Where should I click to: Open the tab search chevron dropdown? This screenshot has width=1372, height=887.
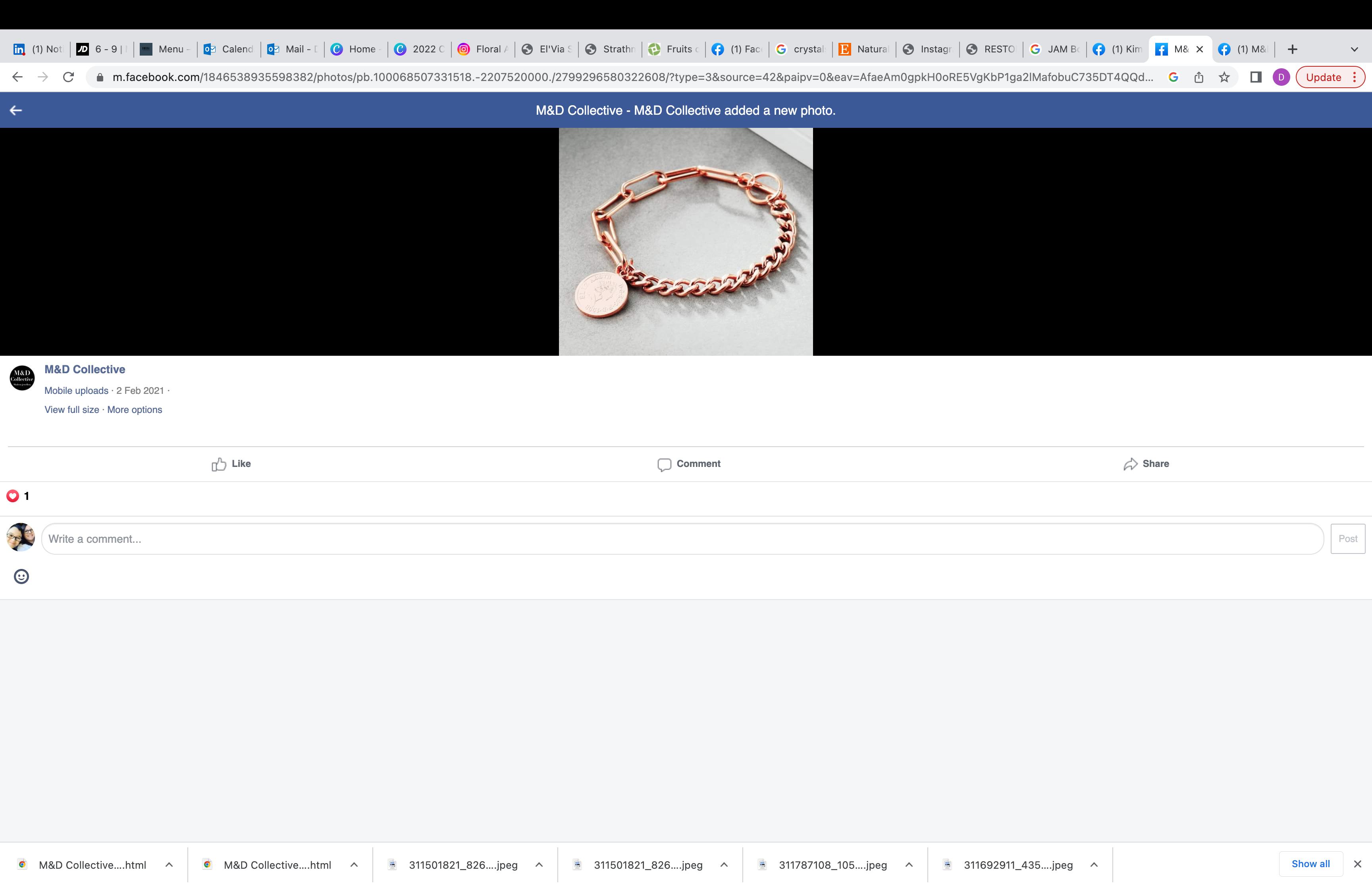click(1354, 50)
